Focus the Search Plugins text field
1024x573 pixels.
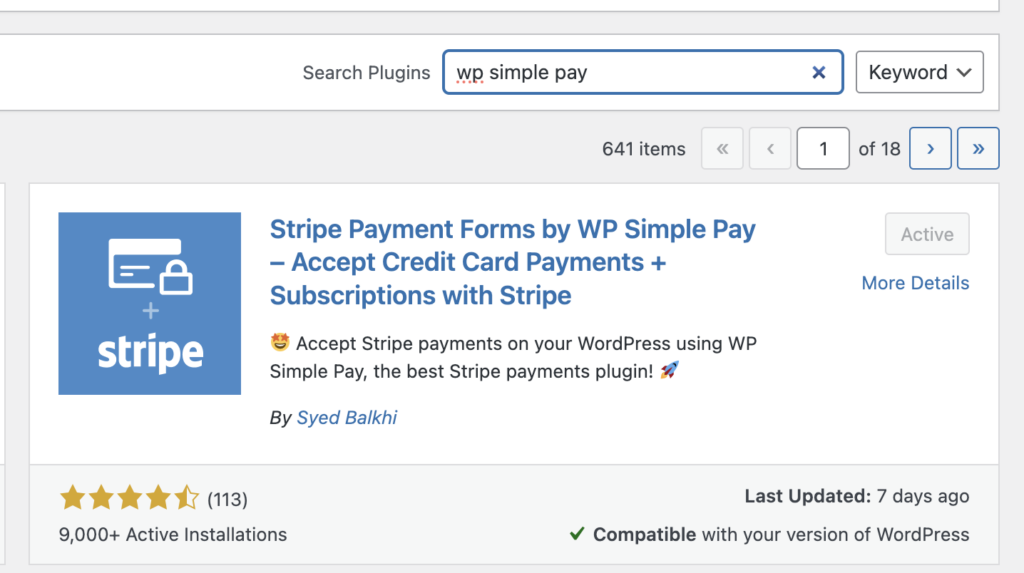pyautogui.click(x=630, y=72)
